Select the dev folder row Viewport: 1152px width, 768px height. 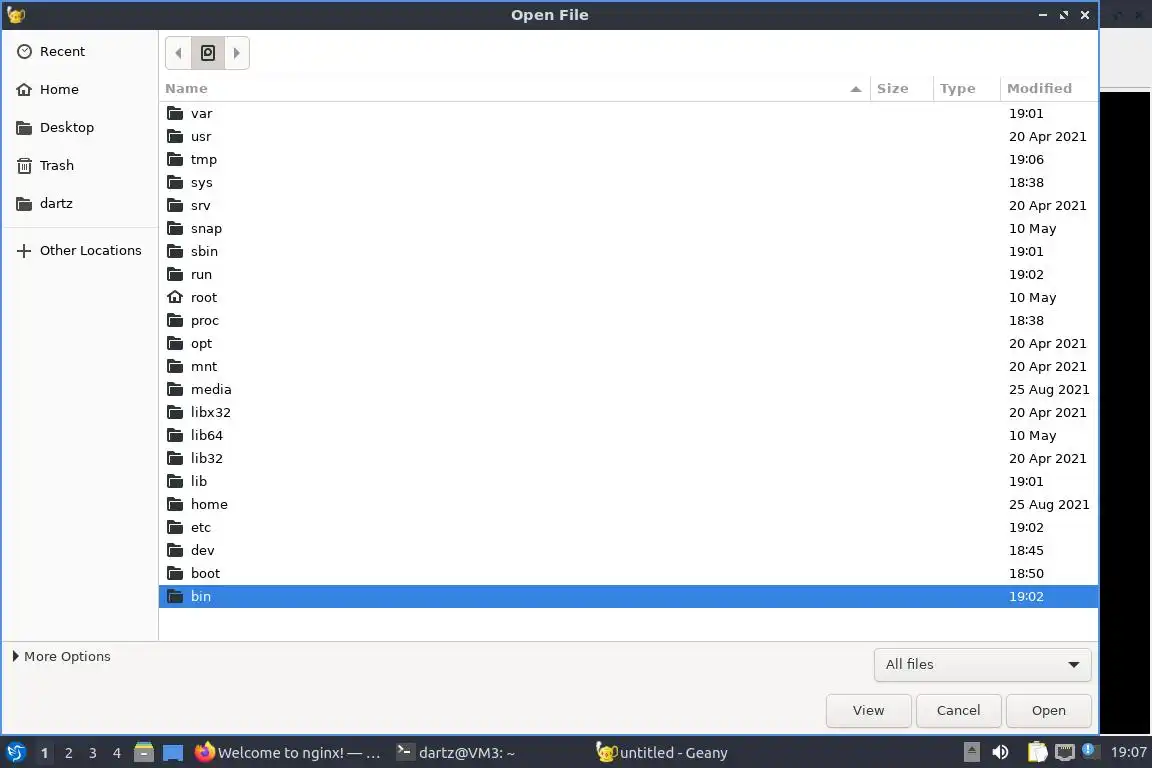628,550
